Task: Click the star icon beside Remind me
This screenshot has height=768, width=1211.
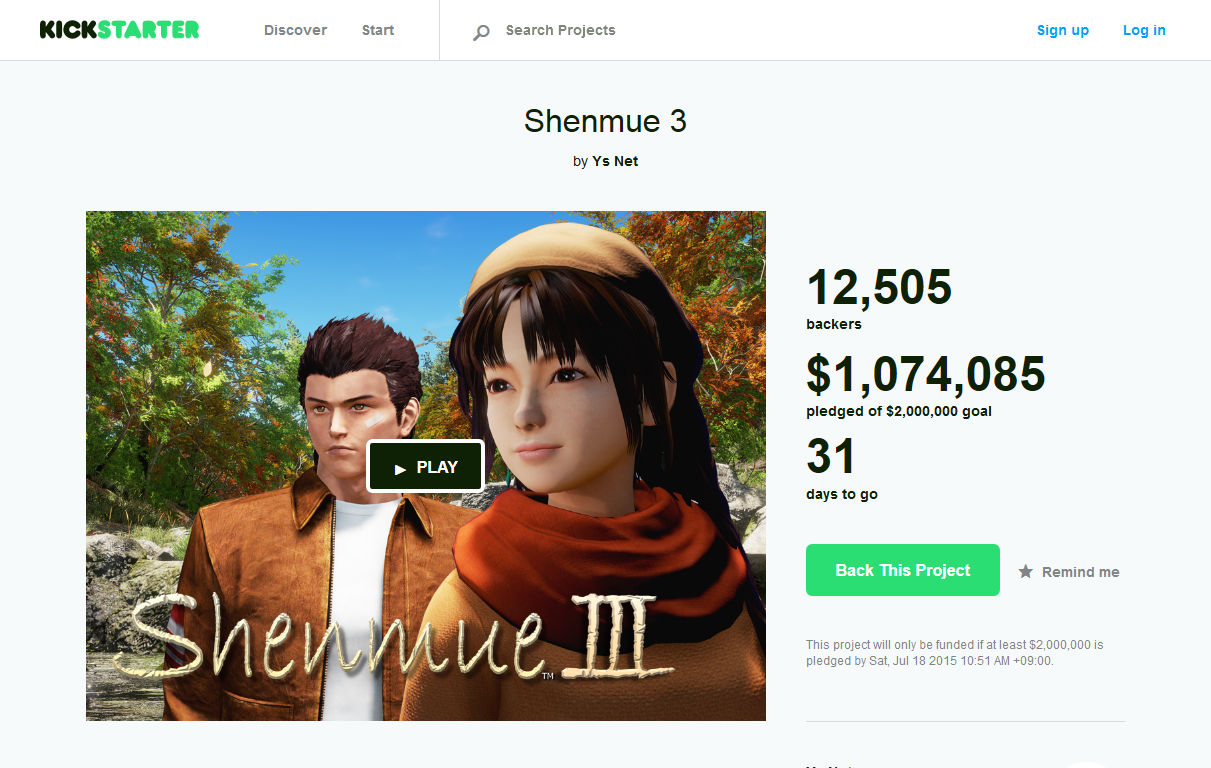Action: click(x=1025, y=572)
